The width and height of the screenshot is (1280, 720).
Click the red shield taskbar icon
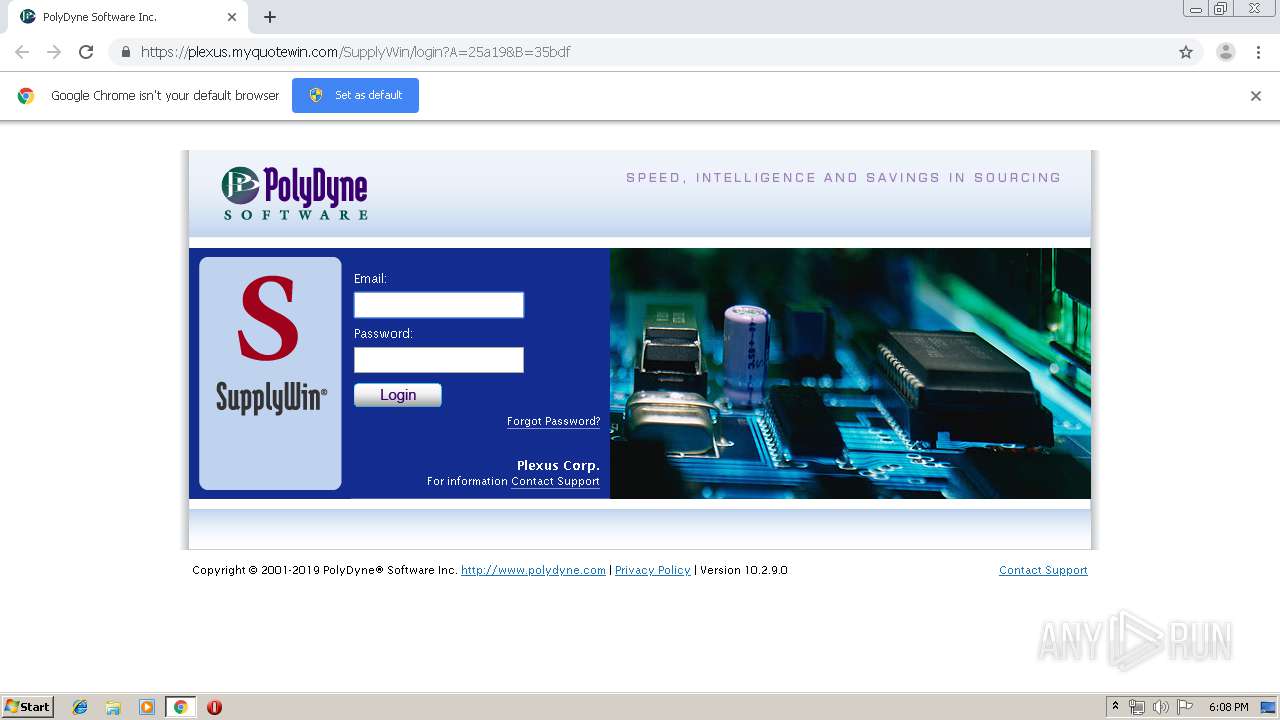click(214, 707)
